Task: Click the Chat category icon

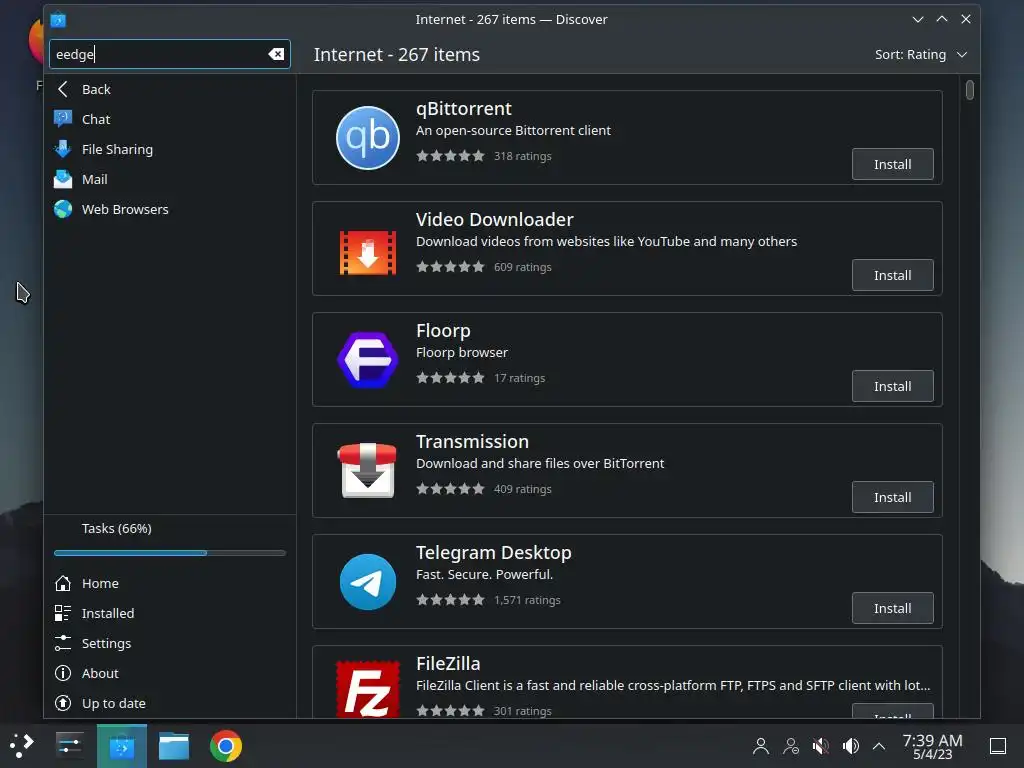Action: tap(63, 119)
